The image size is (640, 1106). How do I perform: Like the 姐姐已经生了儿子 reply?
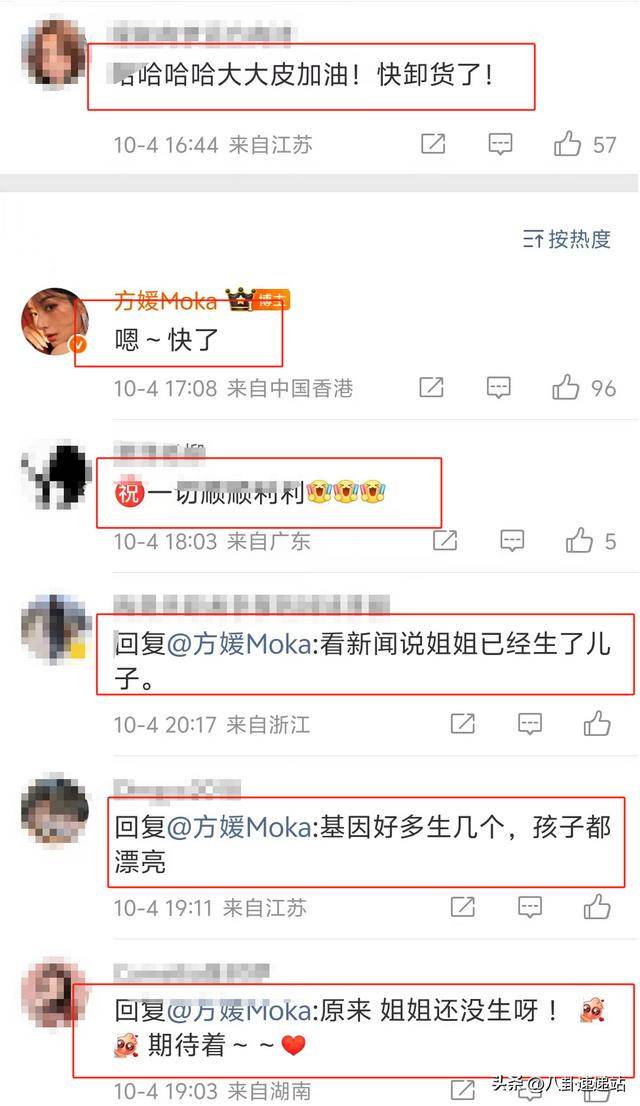coord(597,724)
